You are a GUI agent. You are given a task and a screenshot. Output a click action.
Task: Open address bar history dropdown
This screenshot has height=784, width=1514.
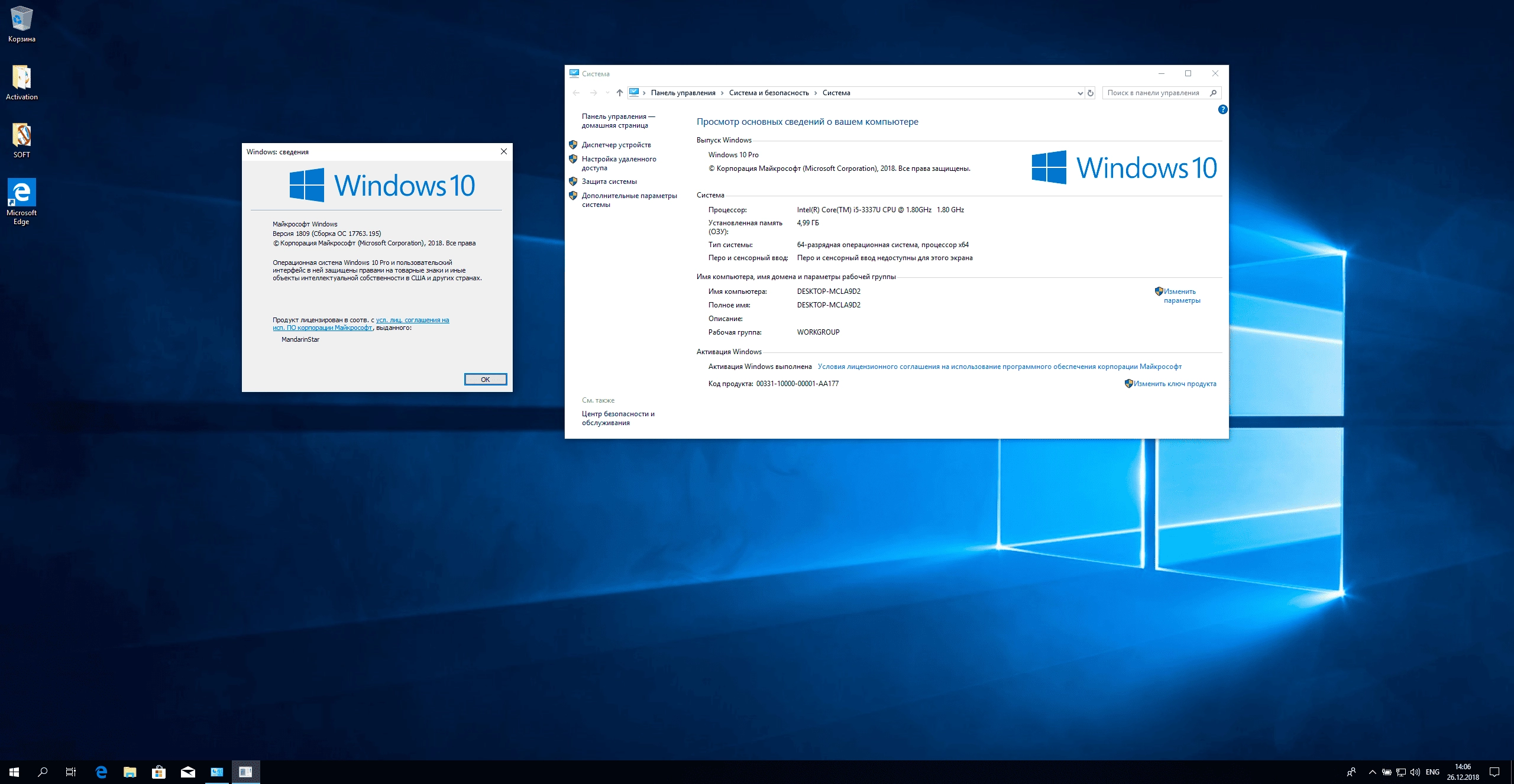[1080, 93]
